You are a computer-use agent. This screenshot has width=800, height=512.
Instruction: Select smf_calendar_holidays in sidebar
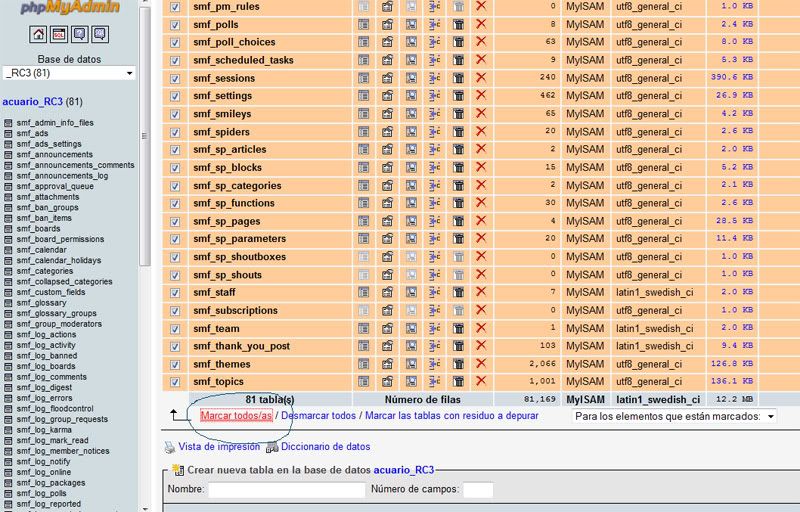59,260
